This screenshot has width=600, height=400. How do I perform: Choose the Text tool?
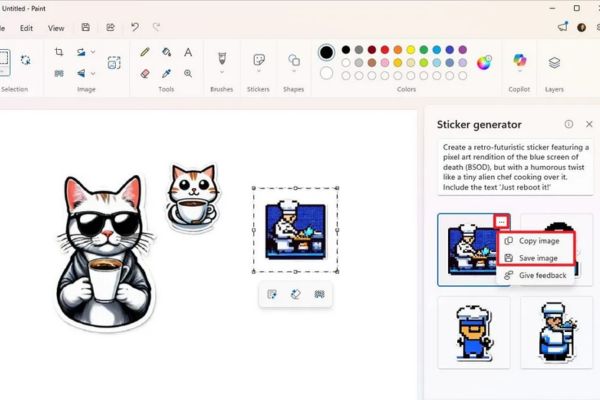[187, 52]
